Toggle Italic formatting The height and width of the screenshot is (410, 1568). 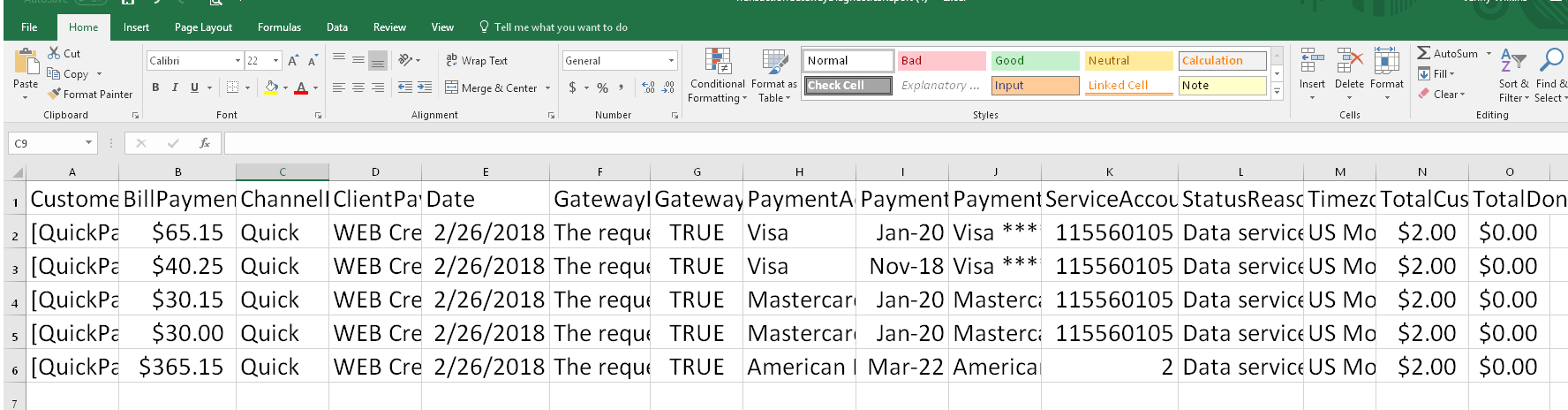click(x=175, y=87)
